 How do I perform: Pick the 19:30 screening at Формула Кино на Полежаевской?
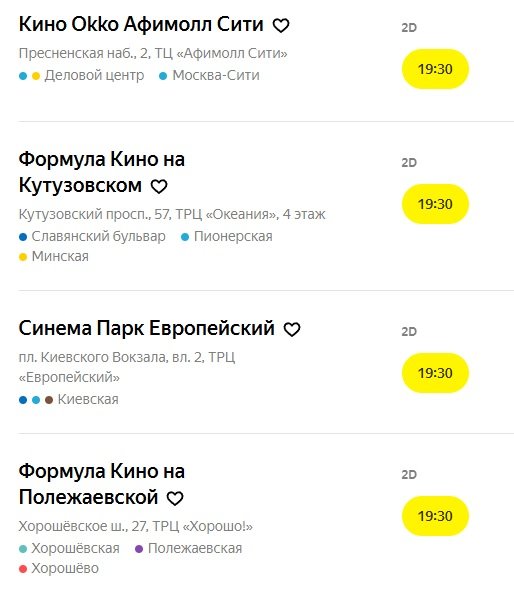coord(435,516)
